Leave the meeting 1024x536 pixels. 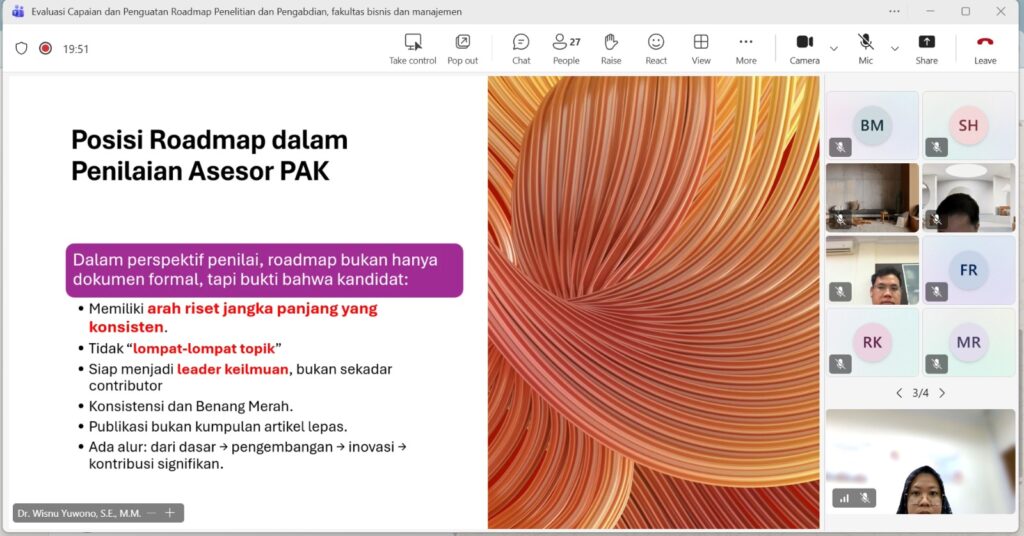click(985, 49)
